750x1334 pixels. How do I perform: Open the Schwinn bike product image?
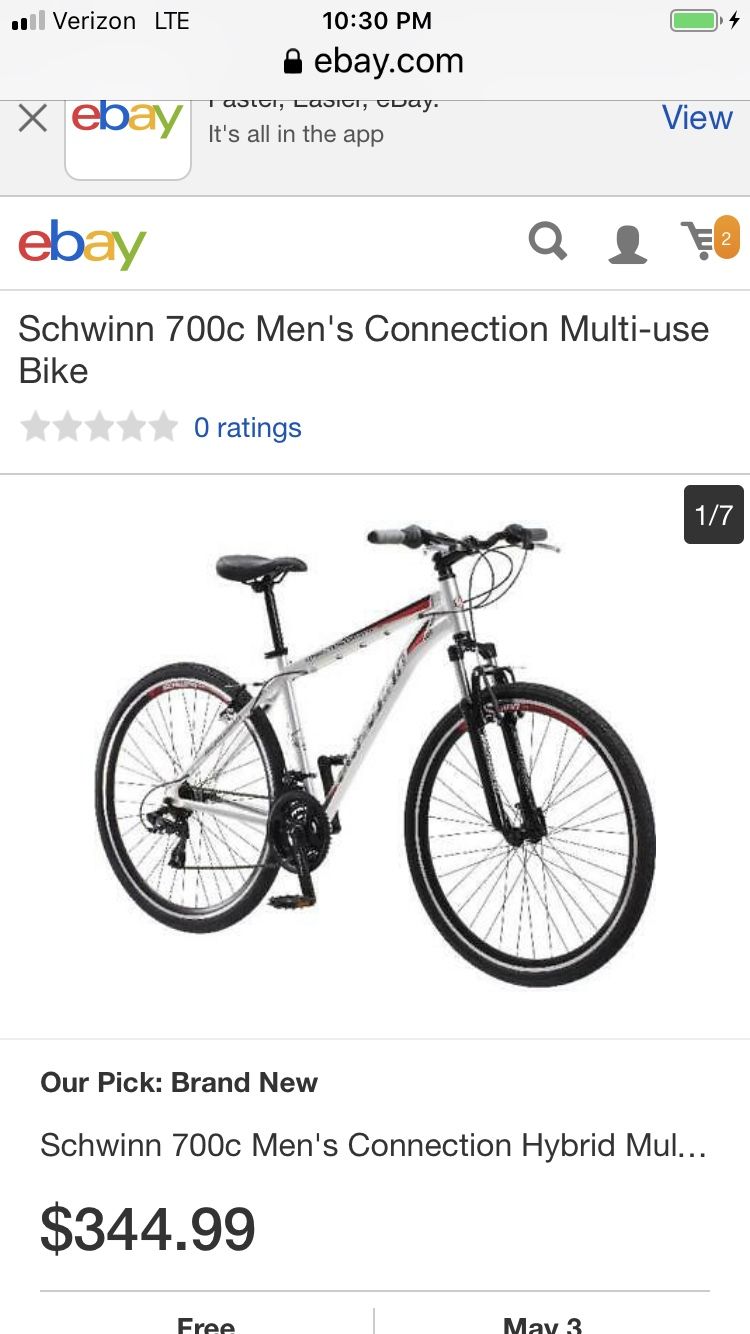pos(375,756)
